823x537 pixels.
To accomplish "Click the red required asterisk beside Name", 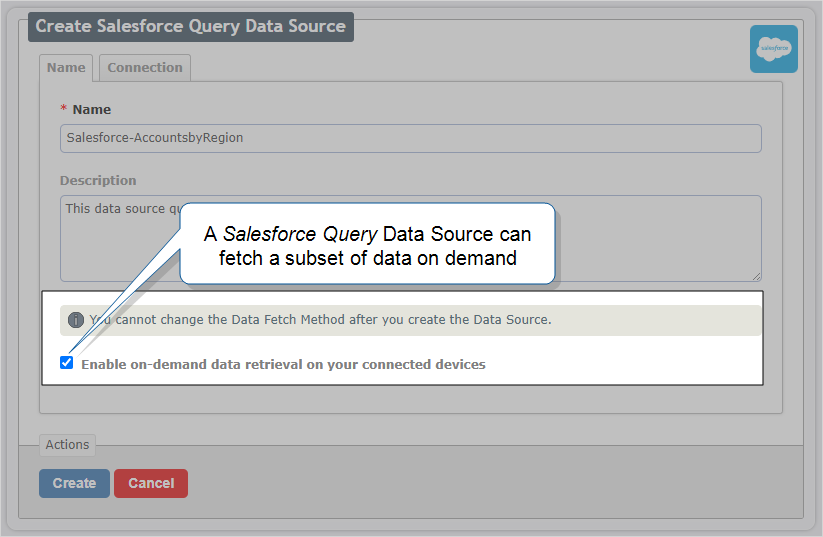I will 64,110.
